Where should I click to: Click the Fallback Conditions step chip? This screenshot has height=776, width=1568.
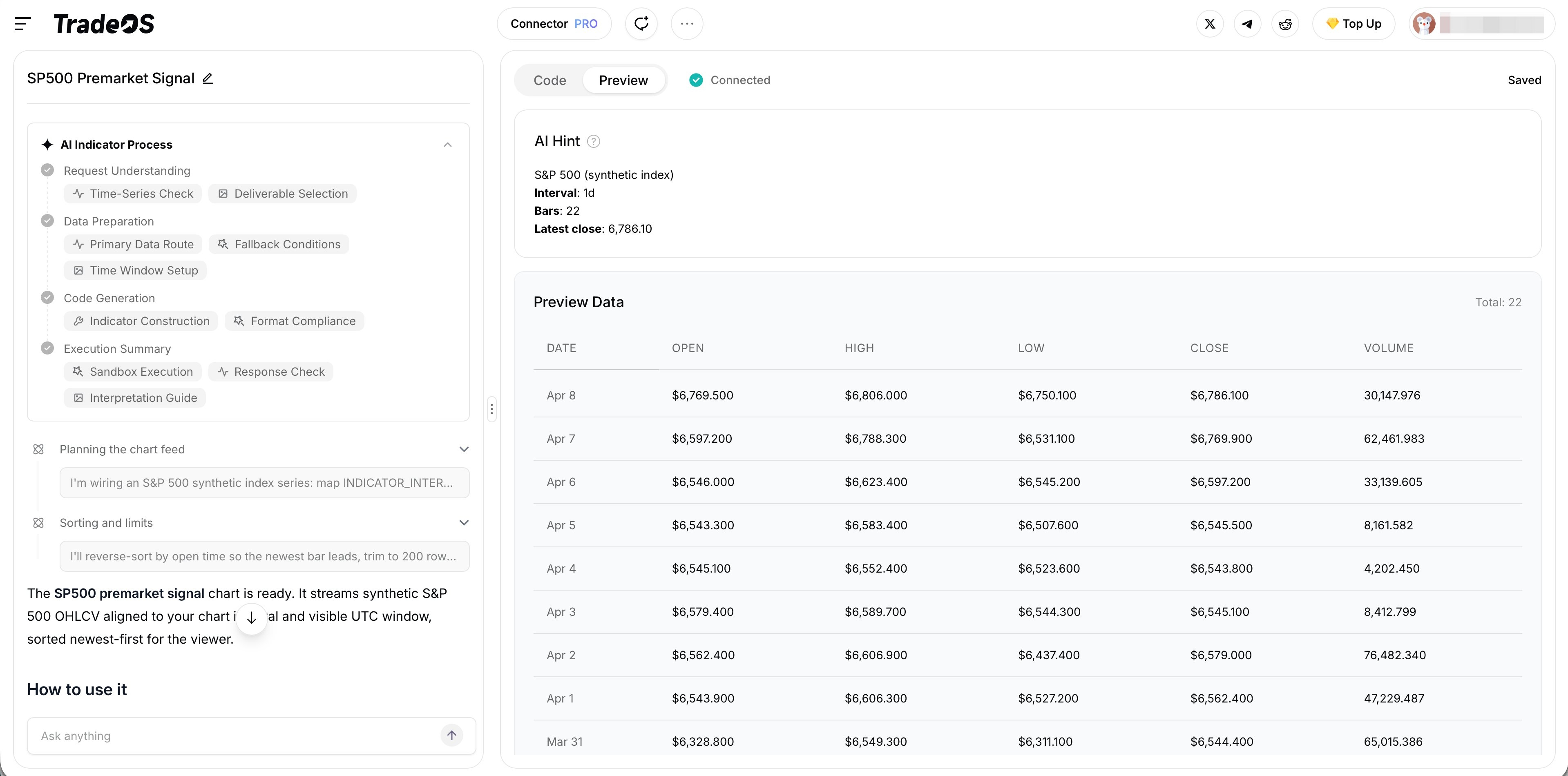279,244
